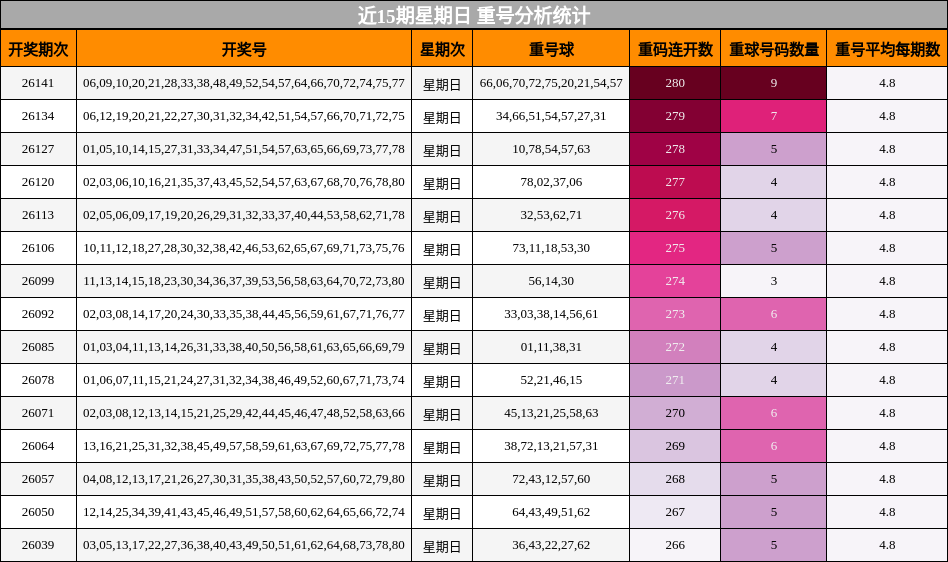Click the 开奖期次 column header

tap(38, 49)
